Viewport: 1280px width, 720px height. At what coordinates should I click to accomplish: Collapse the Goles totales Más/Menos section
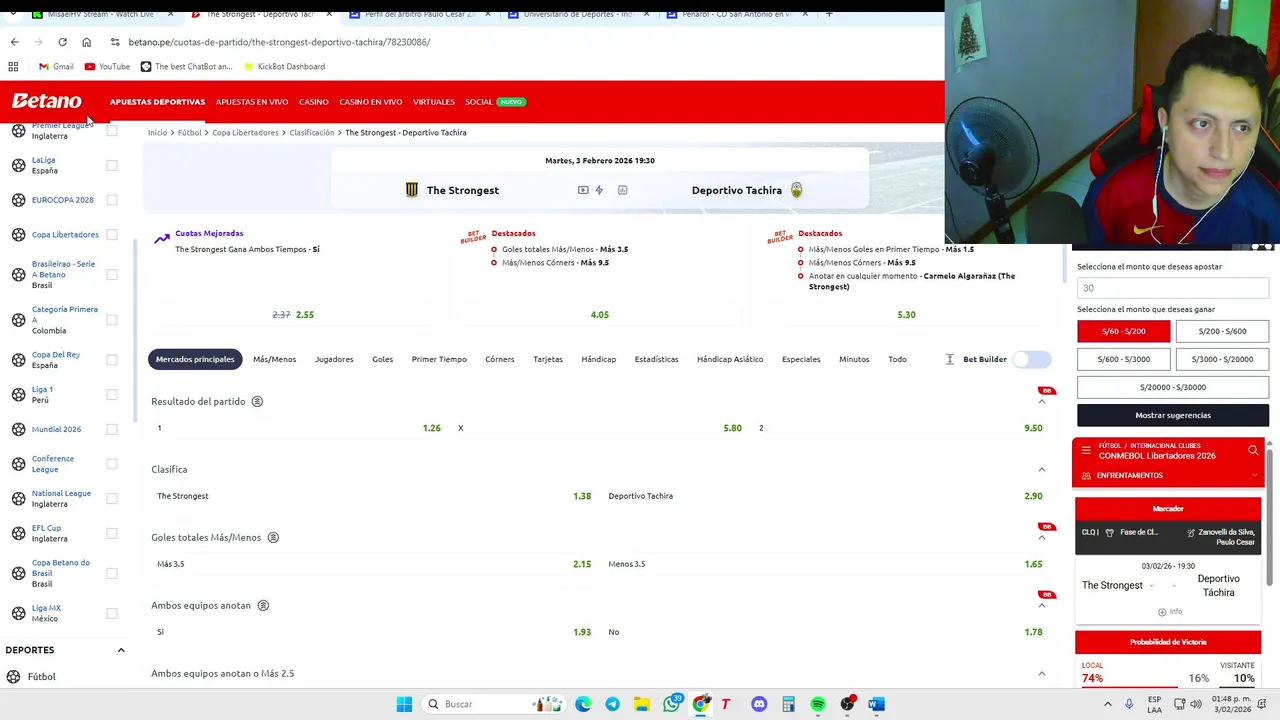(x=1041, y=537)
